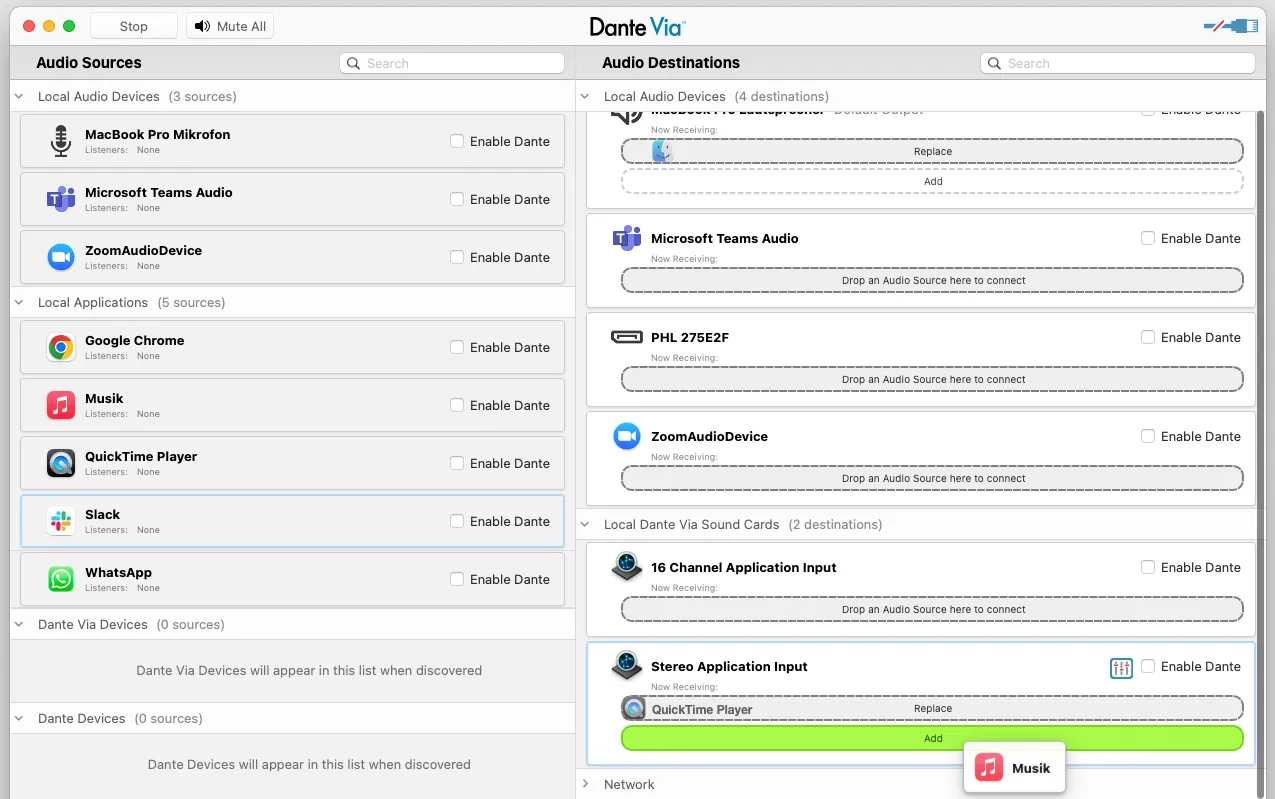The height and width of the screenshot is (799, 1275).
Task: Enable Dante for Slack source
Action: pyautogui.click(x=457, y=521)
